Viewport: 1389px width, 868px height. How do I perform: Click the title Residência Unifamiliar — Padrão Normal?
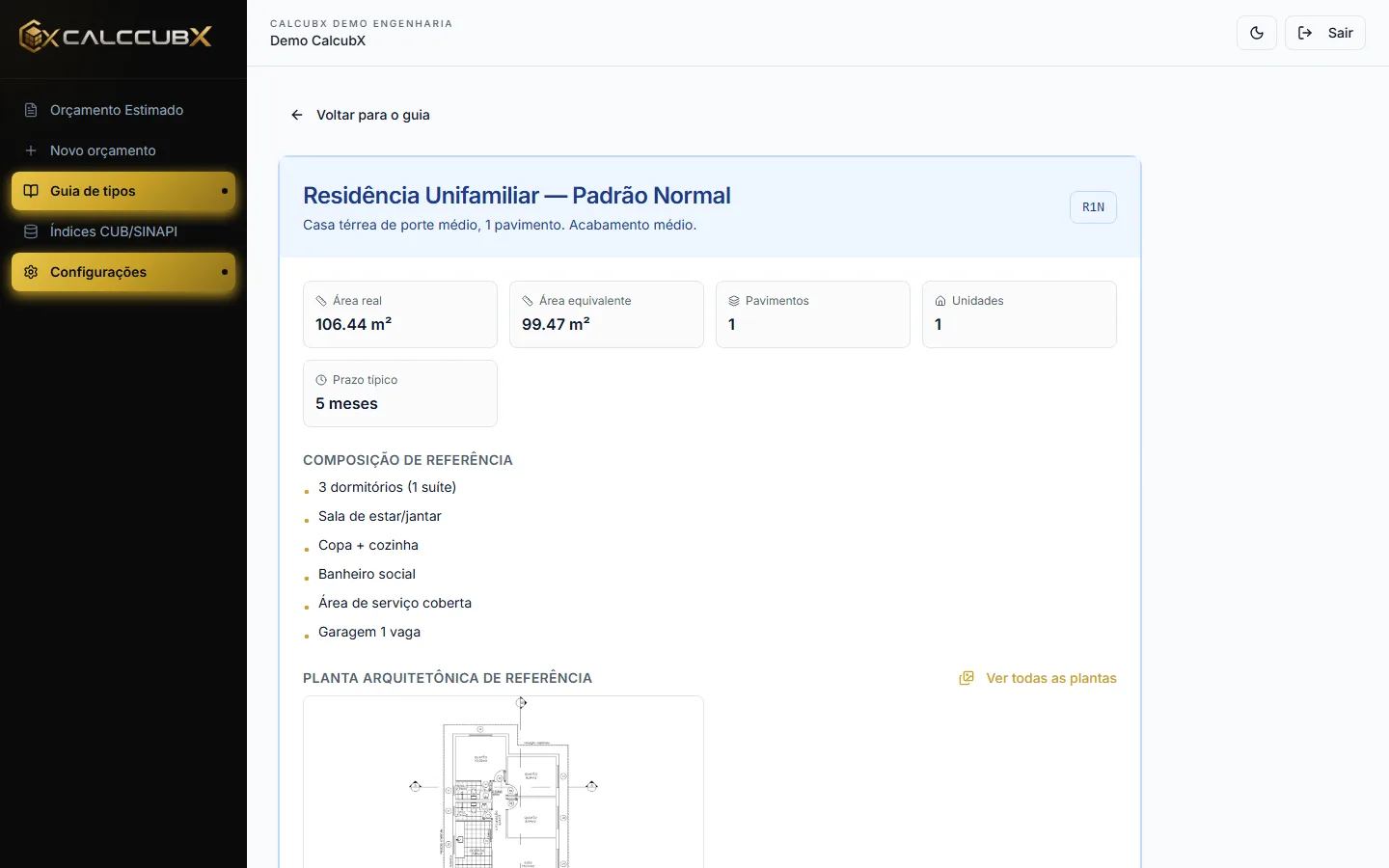(x=517, y=196)
